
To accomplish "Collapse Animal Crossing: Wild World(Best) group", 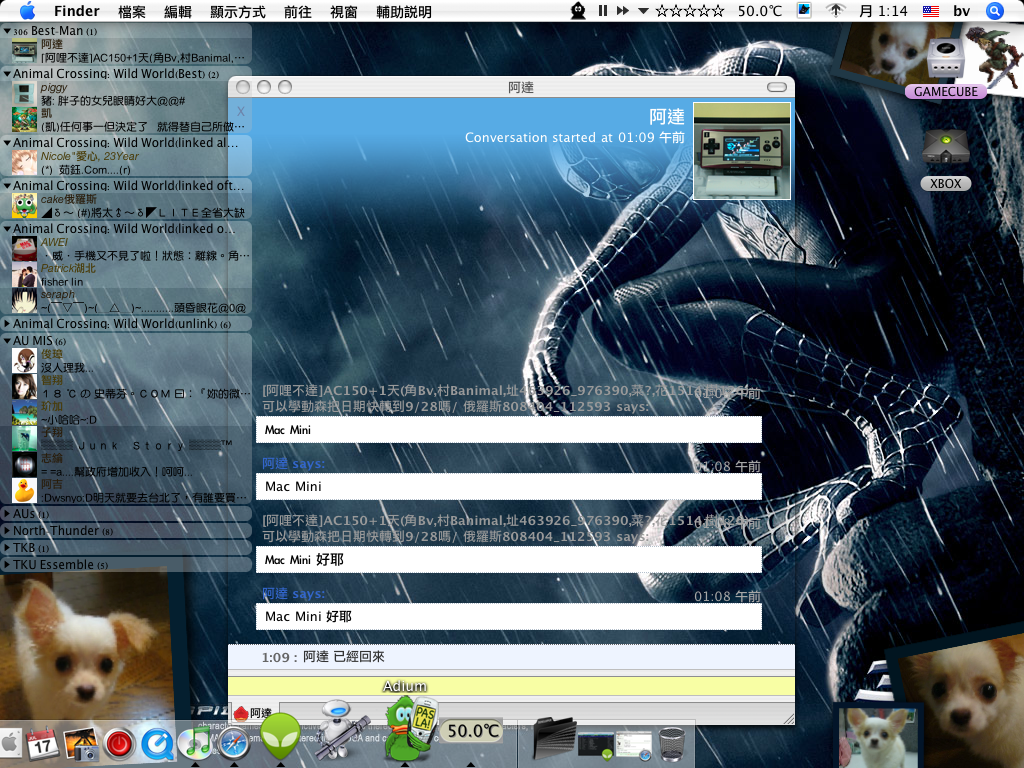I will [7, 74].
